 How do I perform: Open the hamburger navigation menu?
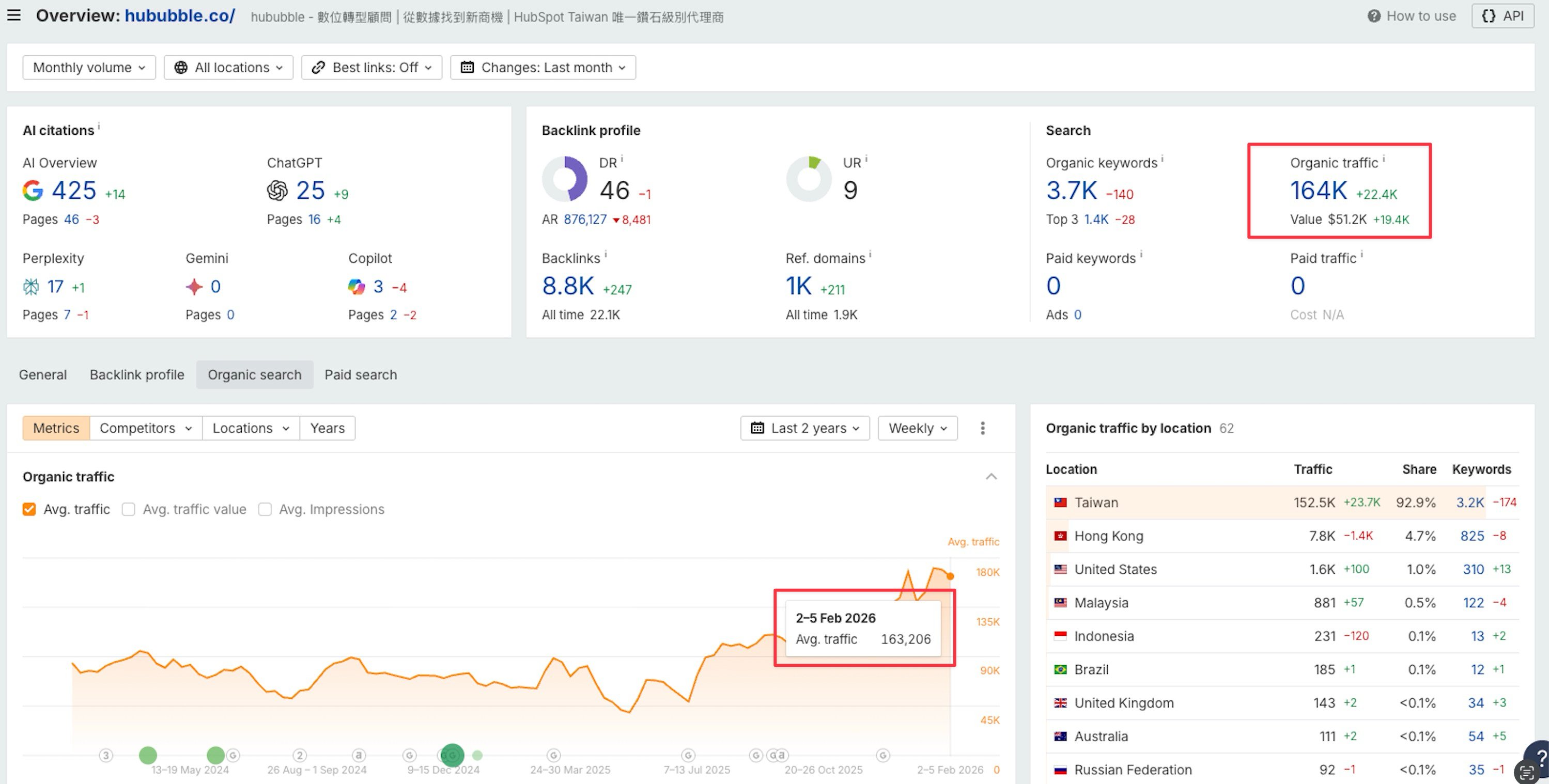click(14, 15)
